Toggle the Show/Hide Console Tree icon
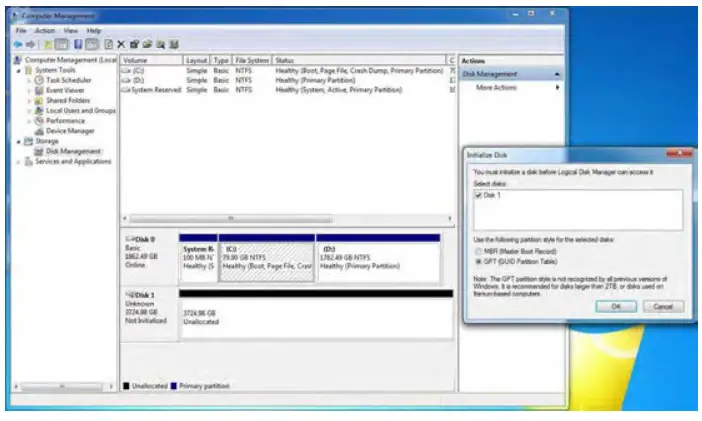This screenshot has height=421, width=702. point(61,44)
